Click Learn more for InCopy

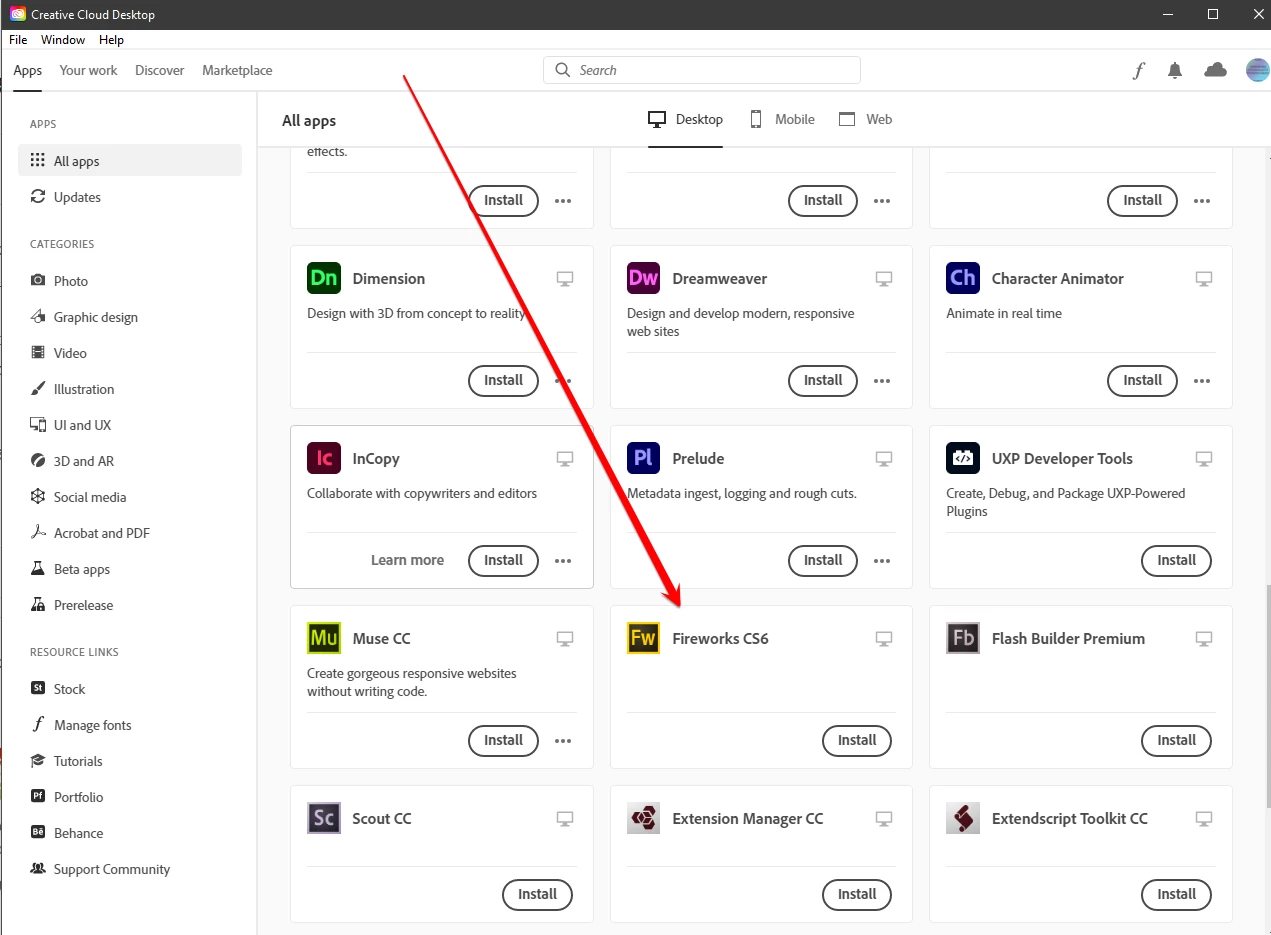tap(407, 560)
